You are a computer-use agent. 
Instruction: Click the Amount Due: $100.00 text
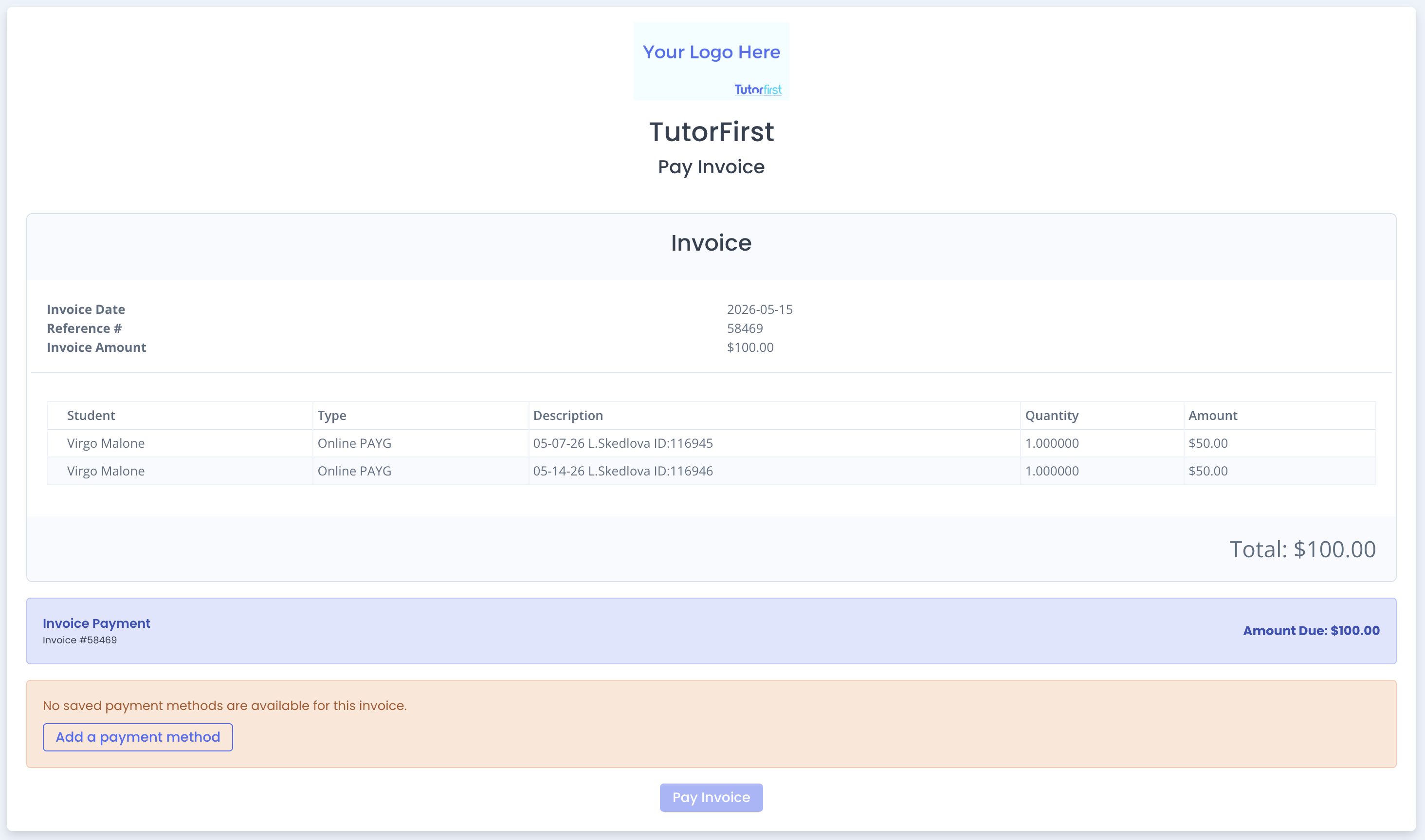[1311, 631]
